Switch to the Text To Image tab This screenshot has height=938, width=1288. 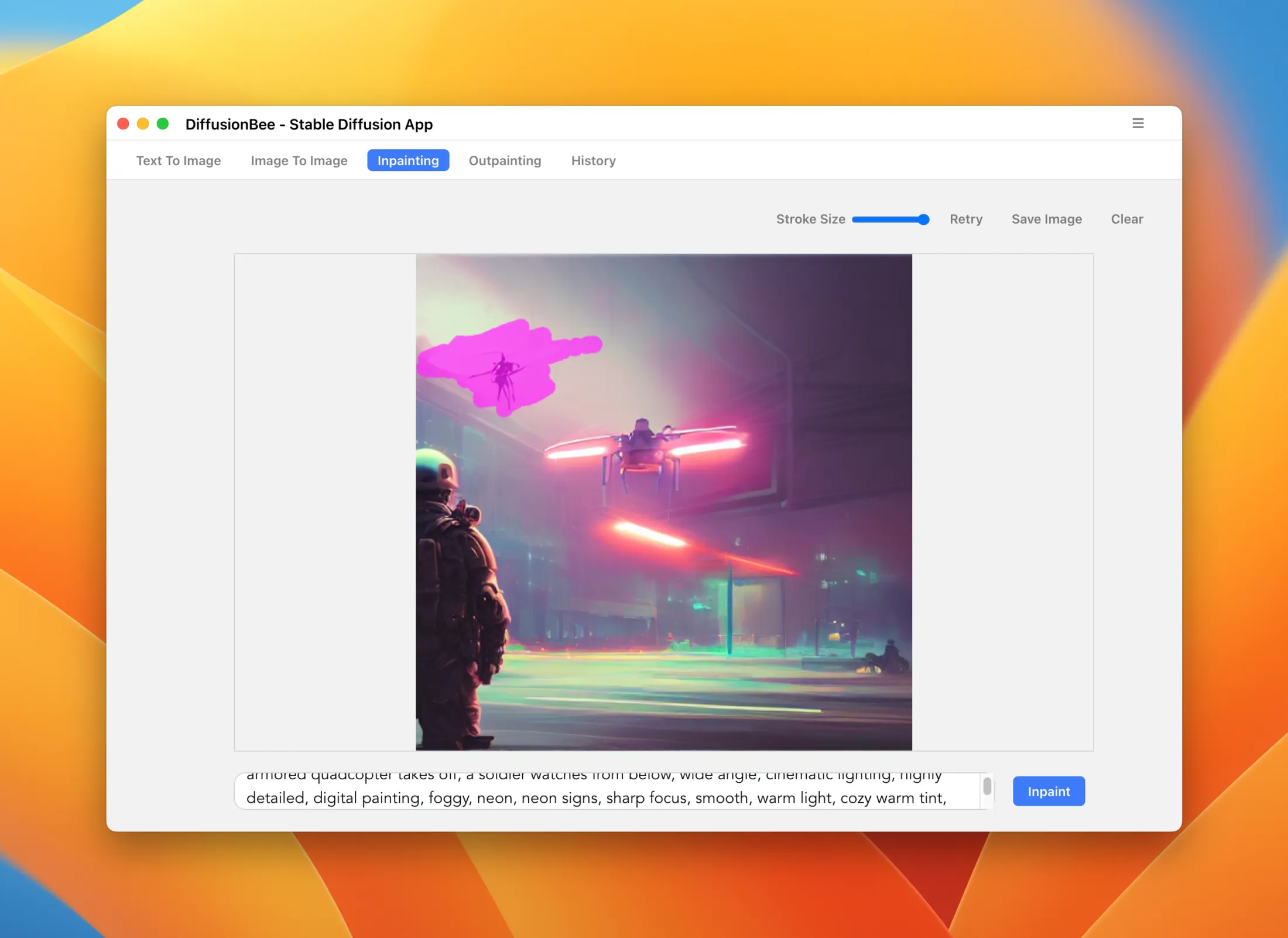(179, 160)
